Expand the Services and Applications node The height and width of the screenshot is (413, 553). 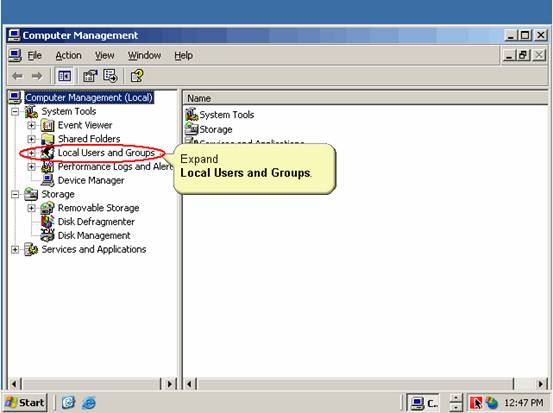click(15, 250)
